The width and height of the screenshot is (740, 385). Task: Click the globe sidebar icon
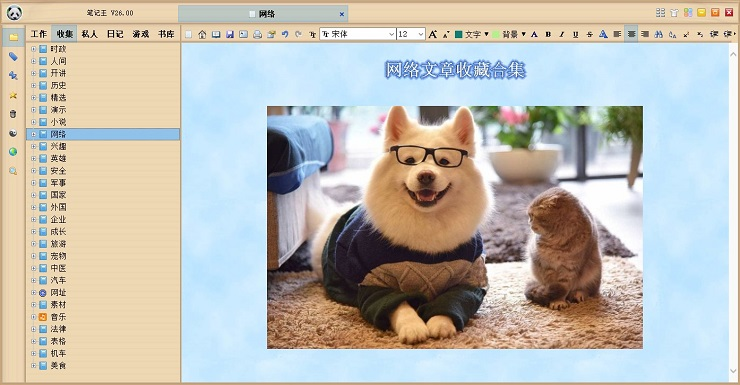(x=13, y=152)
